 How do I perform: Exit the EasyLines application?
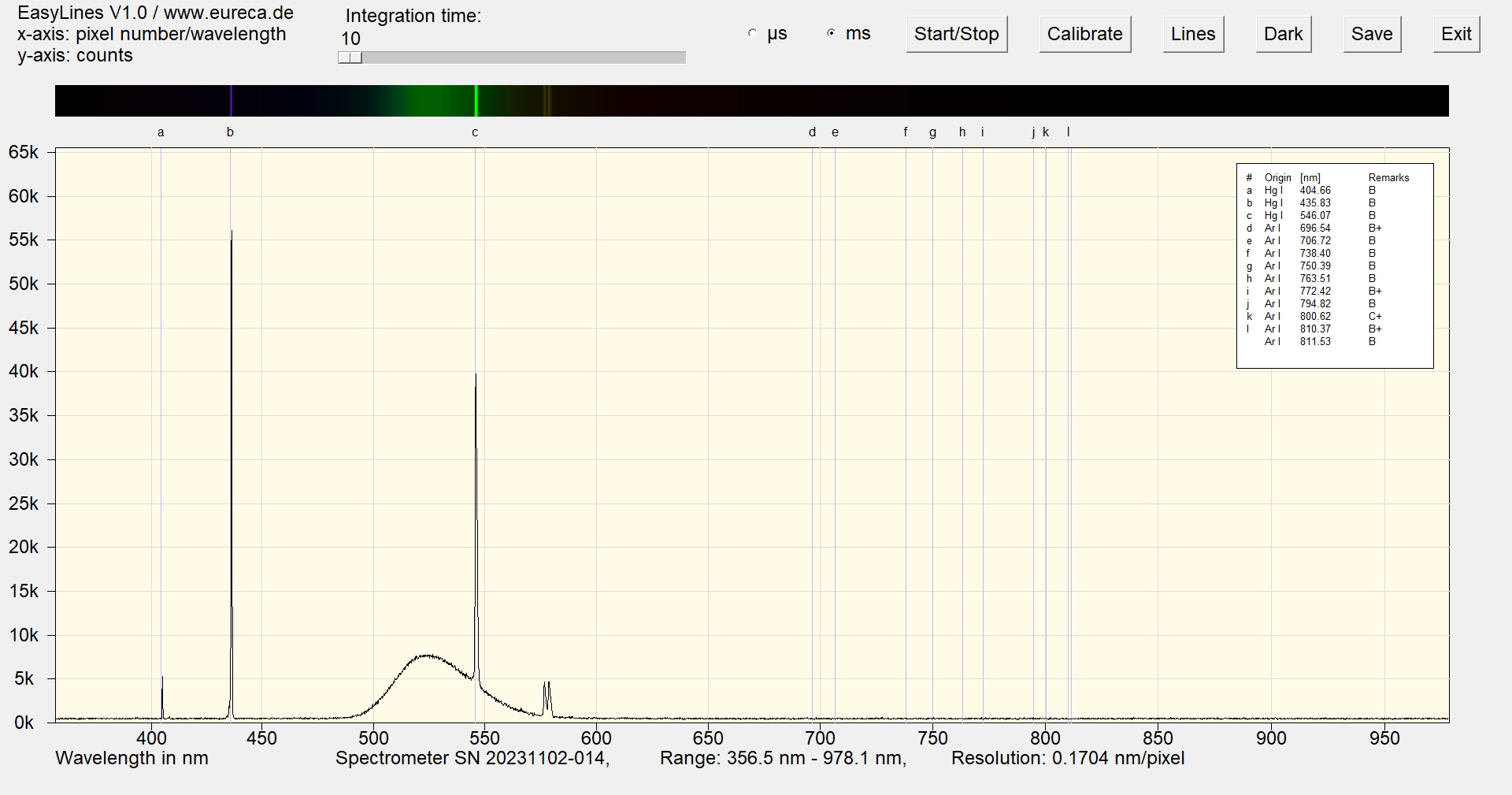(1456, 35)
